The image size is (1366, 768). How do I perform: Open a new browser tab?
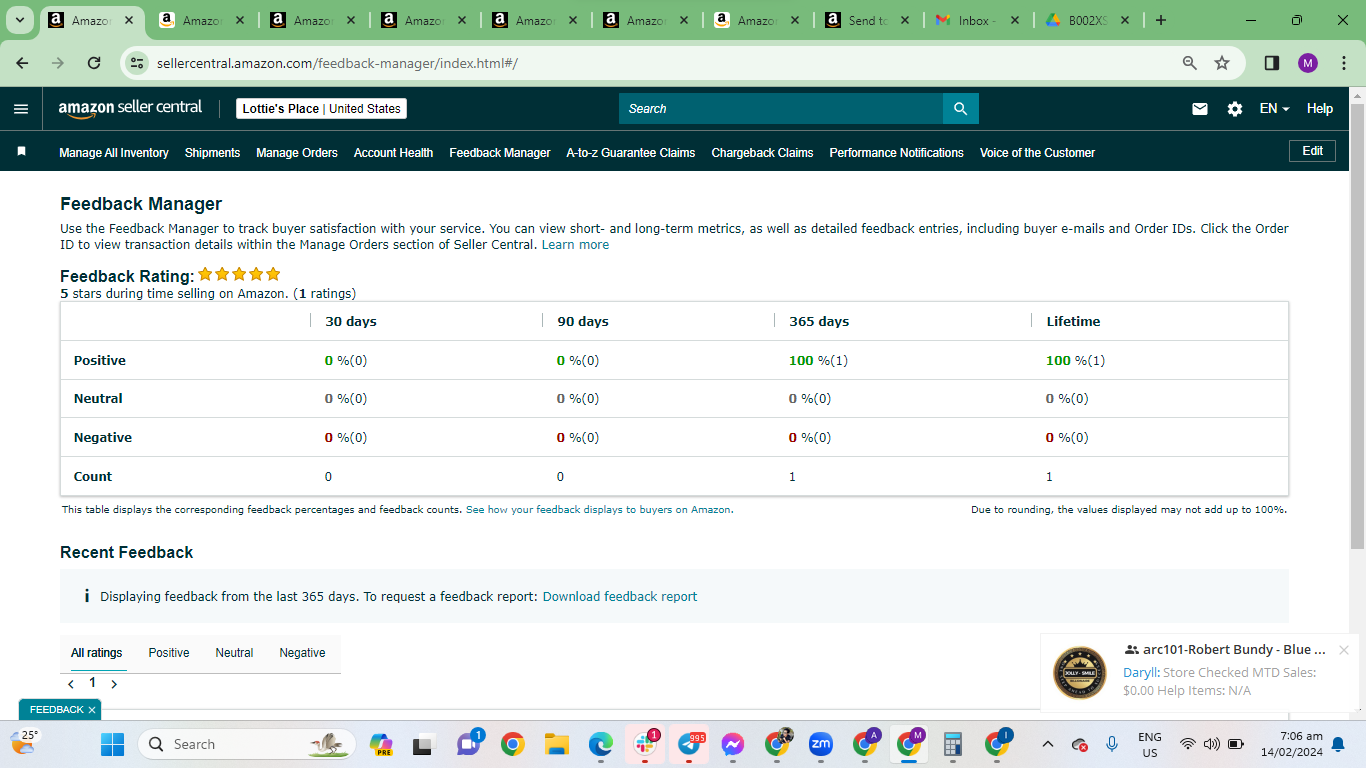pyautogui.click(x=1160, y=20)
